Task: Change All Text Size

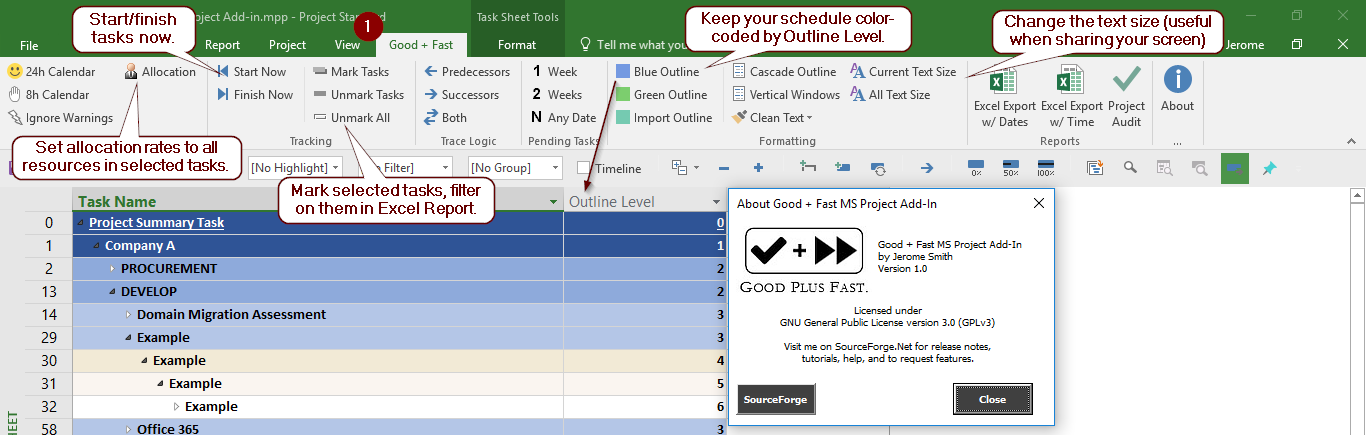Action: click(890, 95)
